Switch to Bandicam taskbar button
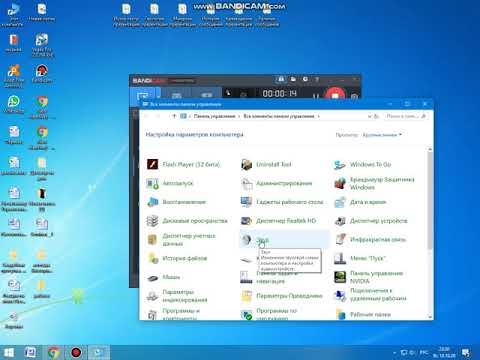This screenshot has height=360, width=480. click(76, 352)
